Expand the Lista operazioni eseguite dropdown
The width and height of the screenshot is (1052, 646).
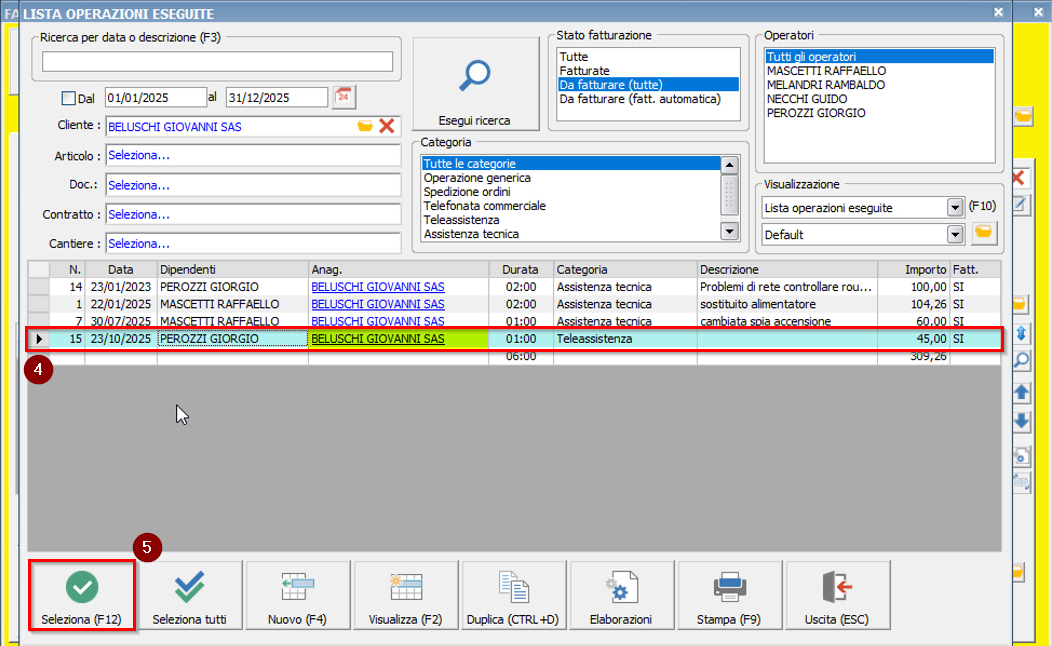tap(954, 207)
